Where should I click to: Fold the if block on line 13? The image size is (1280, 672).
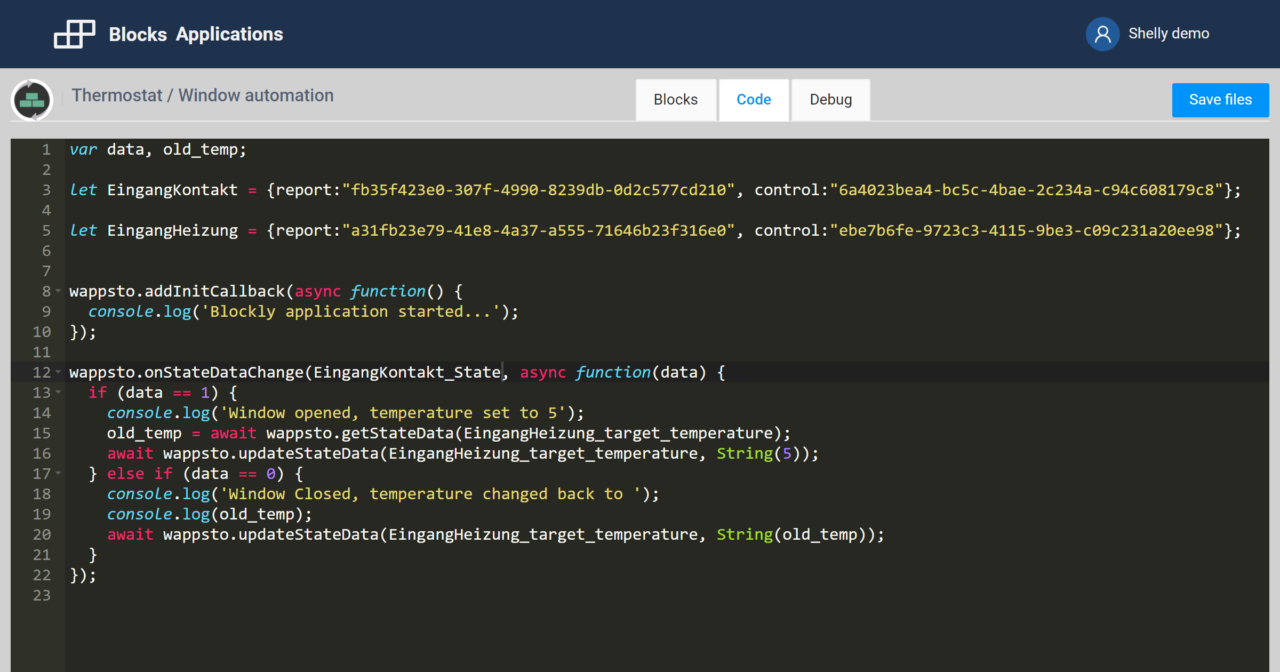(x=58, y=393)
